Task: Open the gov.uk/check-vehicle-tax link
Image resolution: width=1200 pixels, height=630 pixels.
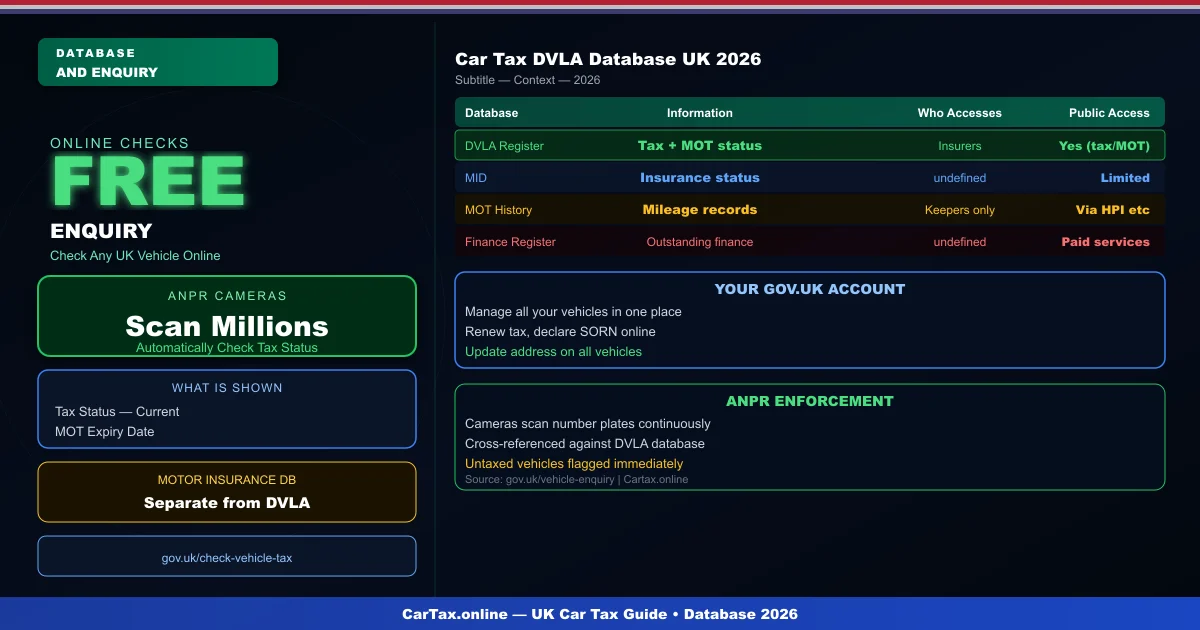Action: point(226,557)
